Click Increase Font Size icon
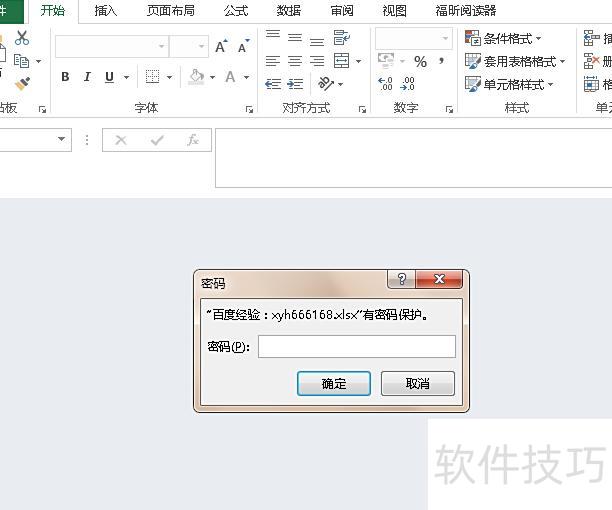 tap(221, 46)
